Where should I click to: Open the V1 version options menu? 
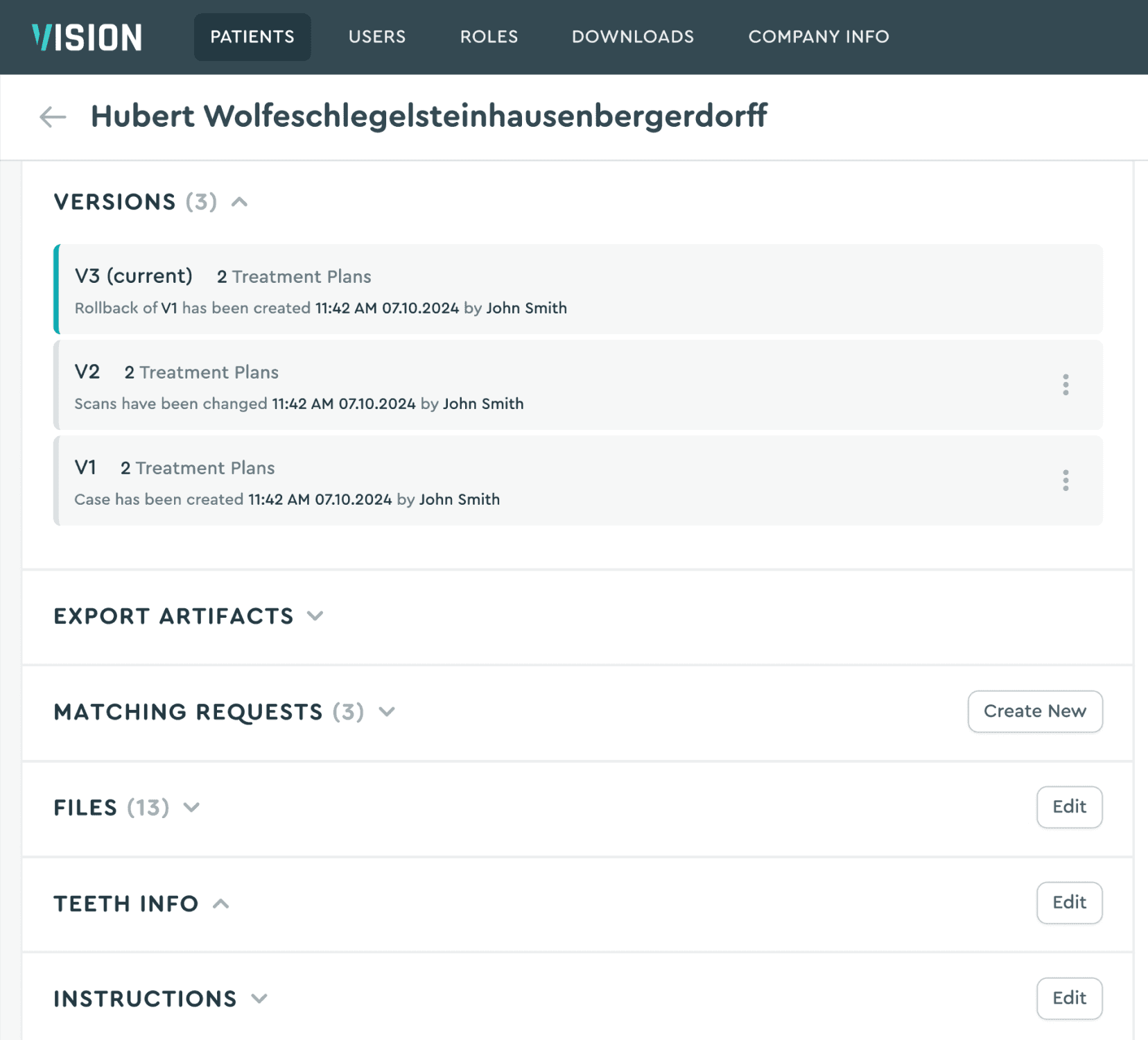pos(1066,480)
